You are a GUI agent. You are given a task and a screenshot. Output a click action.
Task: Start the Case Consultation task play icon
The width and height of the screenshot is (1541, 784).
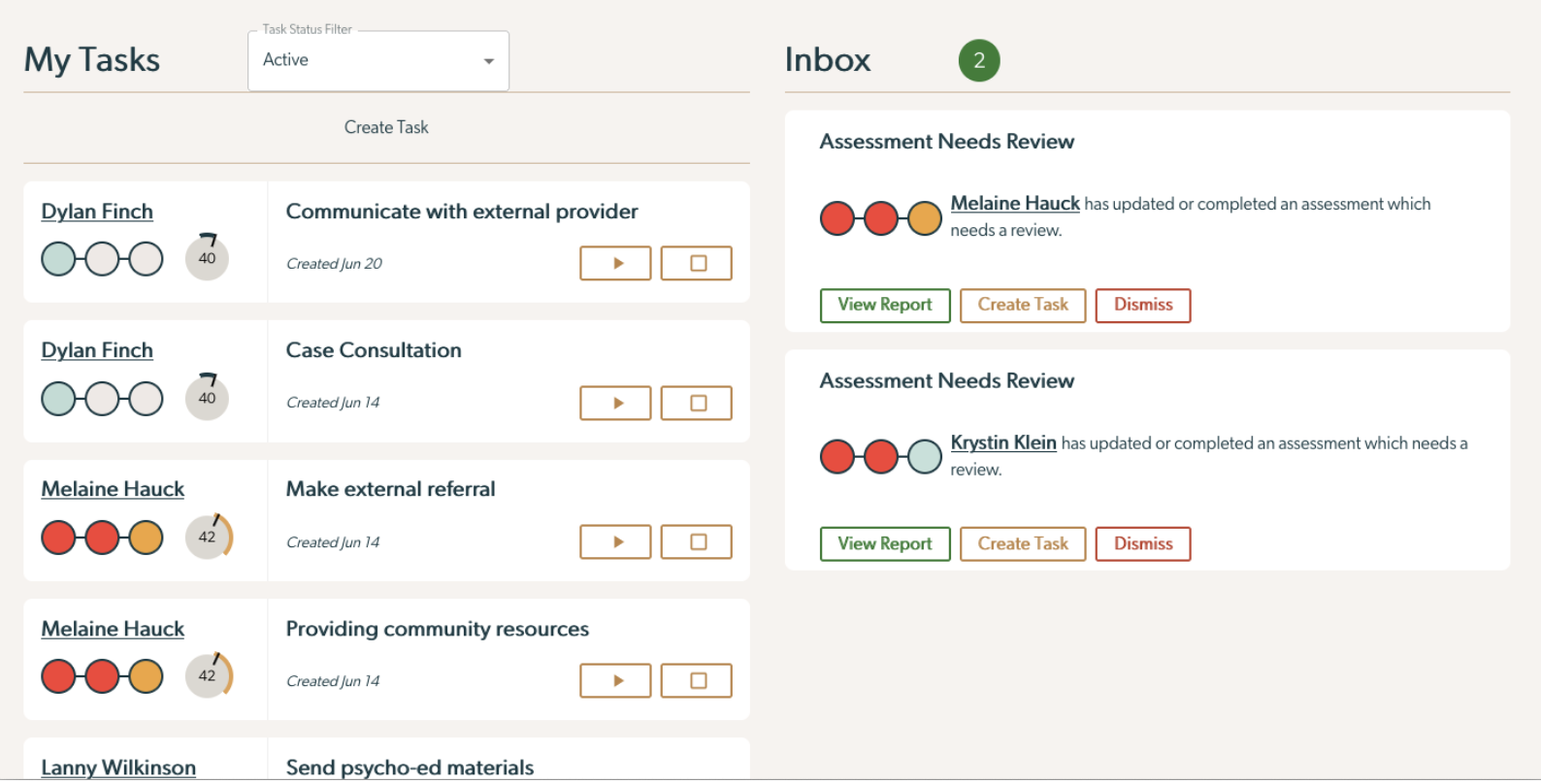point(615,403)
